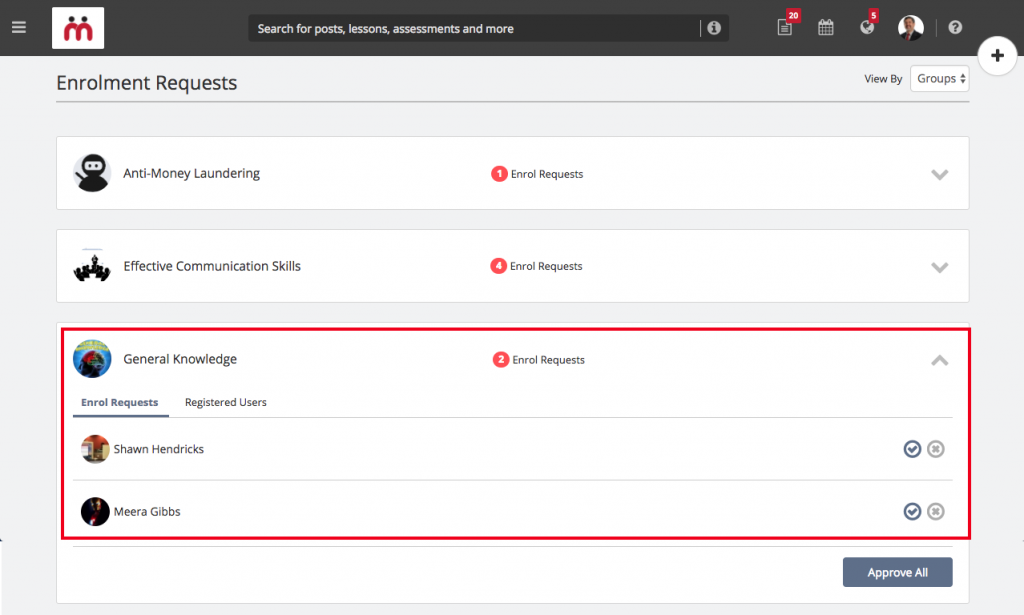Click the Anti-Money Laundering group icon

pyautogui.click(x=92, y=173)
